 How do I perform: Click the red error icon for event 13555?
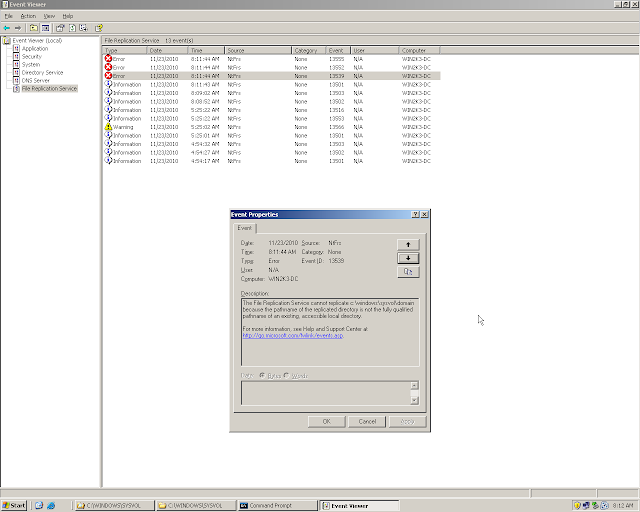(109, 58)
